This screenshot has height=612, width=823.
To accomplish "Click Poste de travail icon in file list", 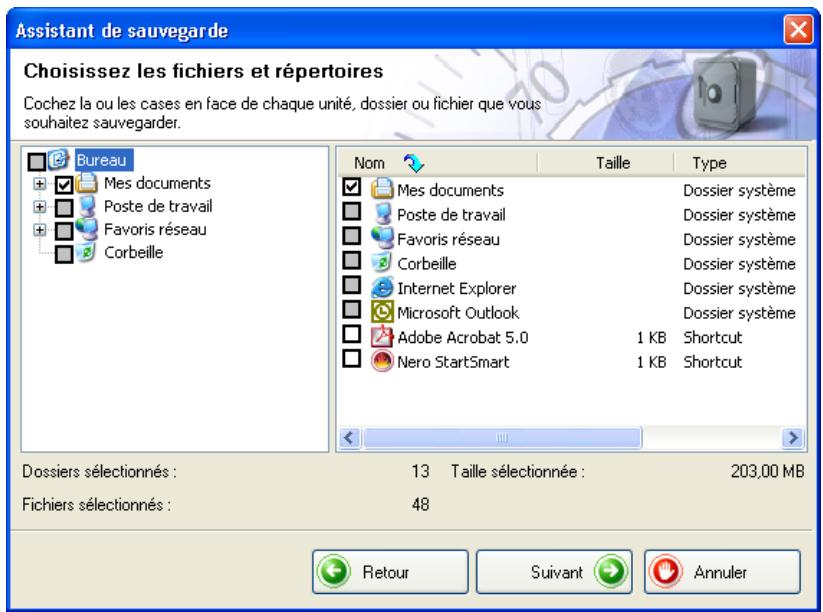I will tap(383, 214).
